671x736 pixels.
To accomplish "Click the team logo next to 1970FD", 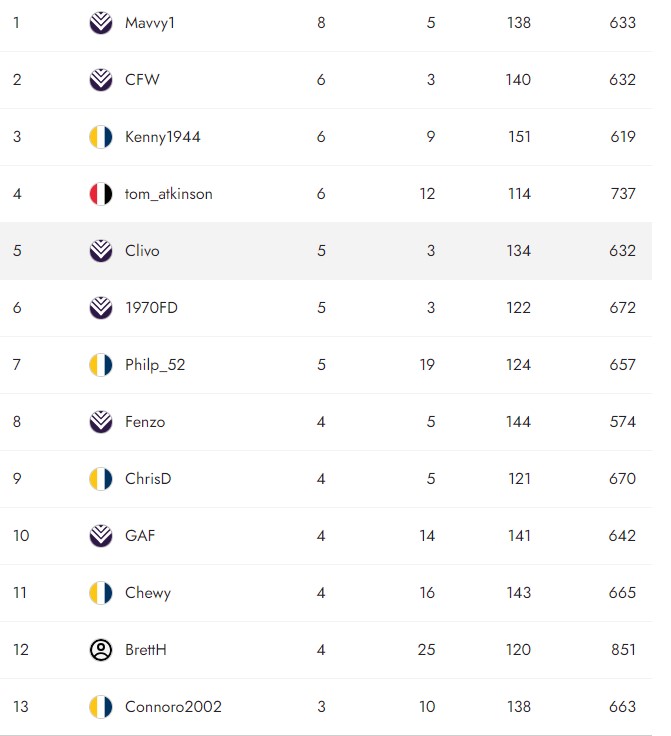I will (100, 307).
